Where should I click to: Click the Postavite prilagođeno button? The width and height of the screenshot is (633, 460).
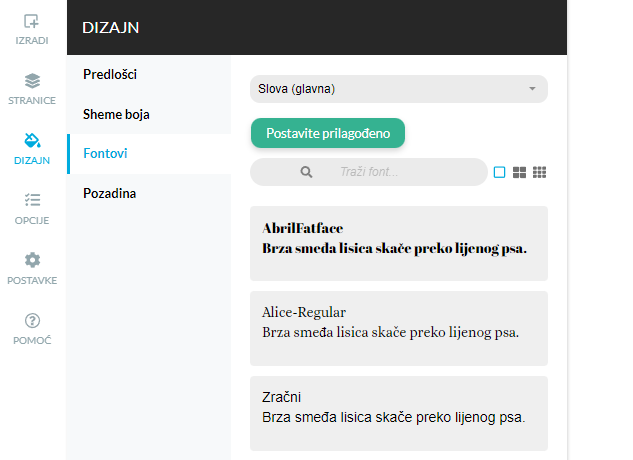327,133
